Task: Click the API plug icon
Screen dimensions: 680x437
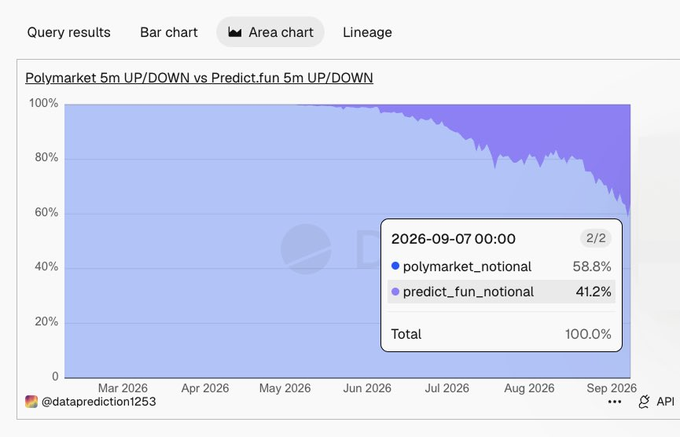Action: tap(644, 402)
